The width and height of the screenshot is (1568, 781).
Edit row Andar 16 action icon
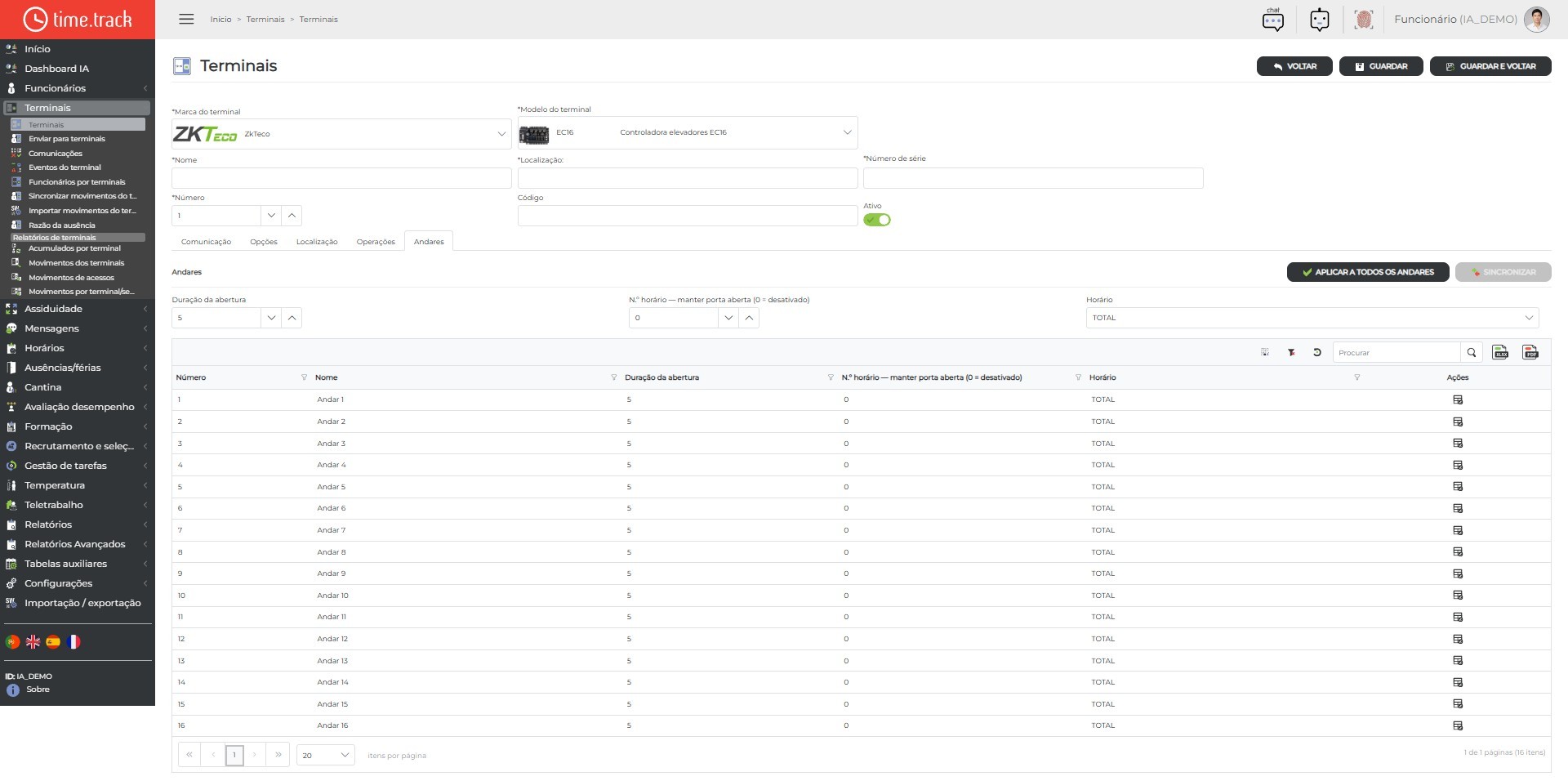click(x=1458, y=725)
